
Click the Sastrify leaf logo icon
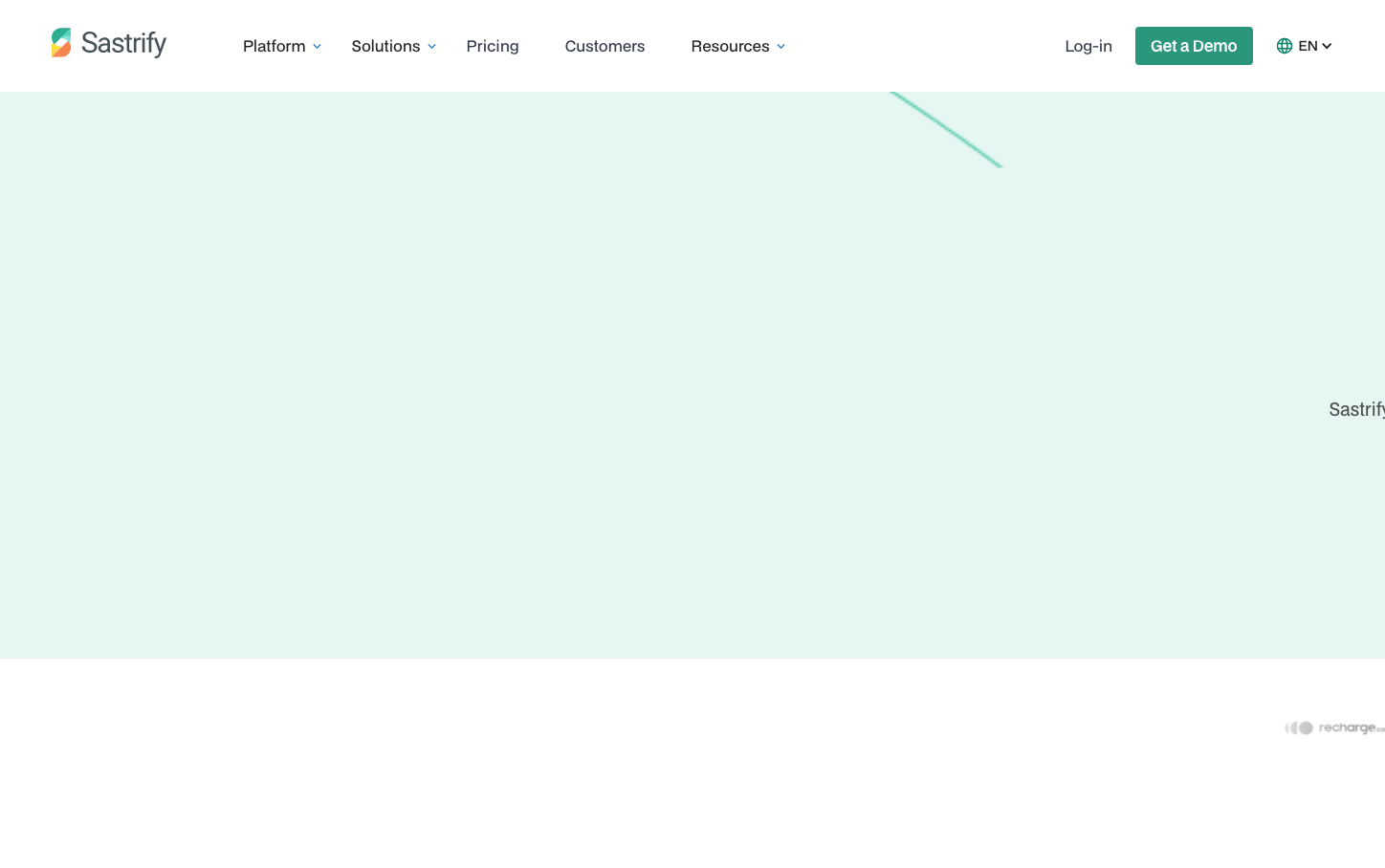tap(61, 43)
